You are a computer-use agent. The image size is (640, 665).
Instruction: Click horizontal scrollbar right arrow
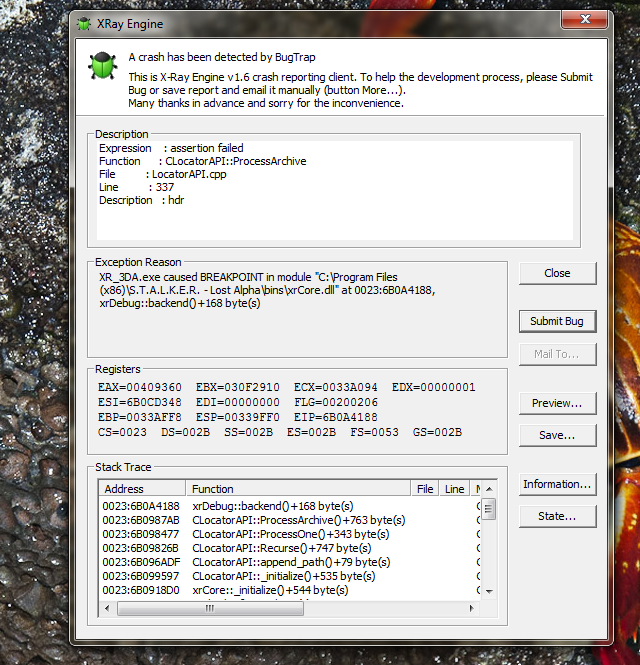point(471,609)
